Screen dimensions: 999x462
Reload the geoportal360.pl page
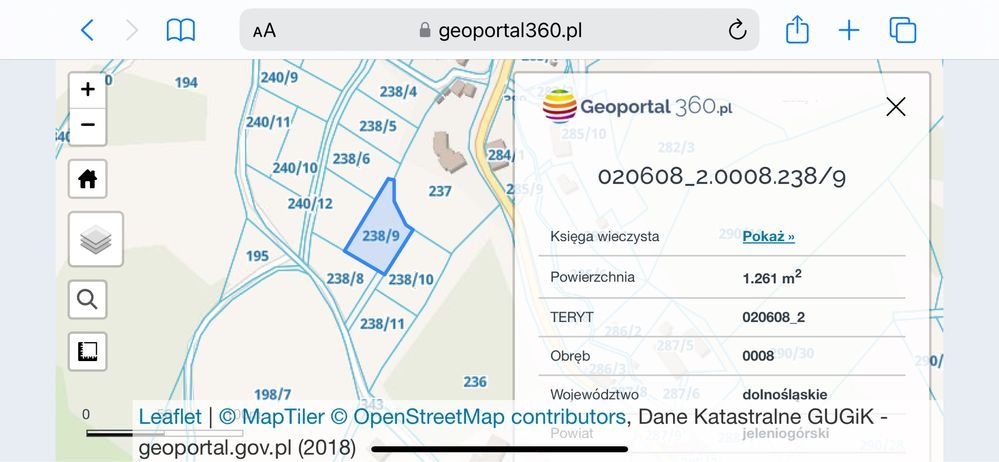click(x=737, y=29)
